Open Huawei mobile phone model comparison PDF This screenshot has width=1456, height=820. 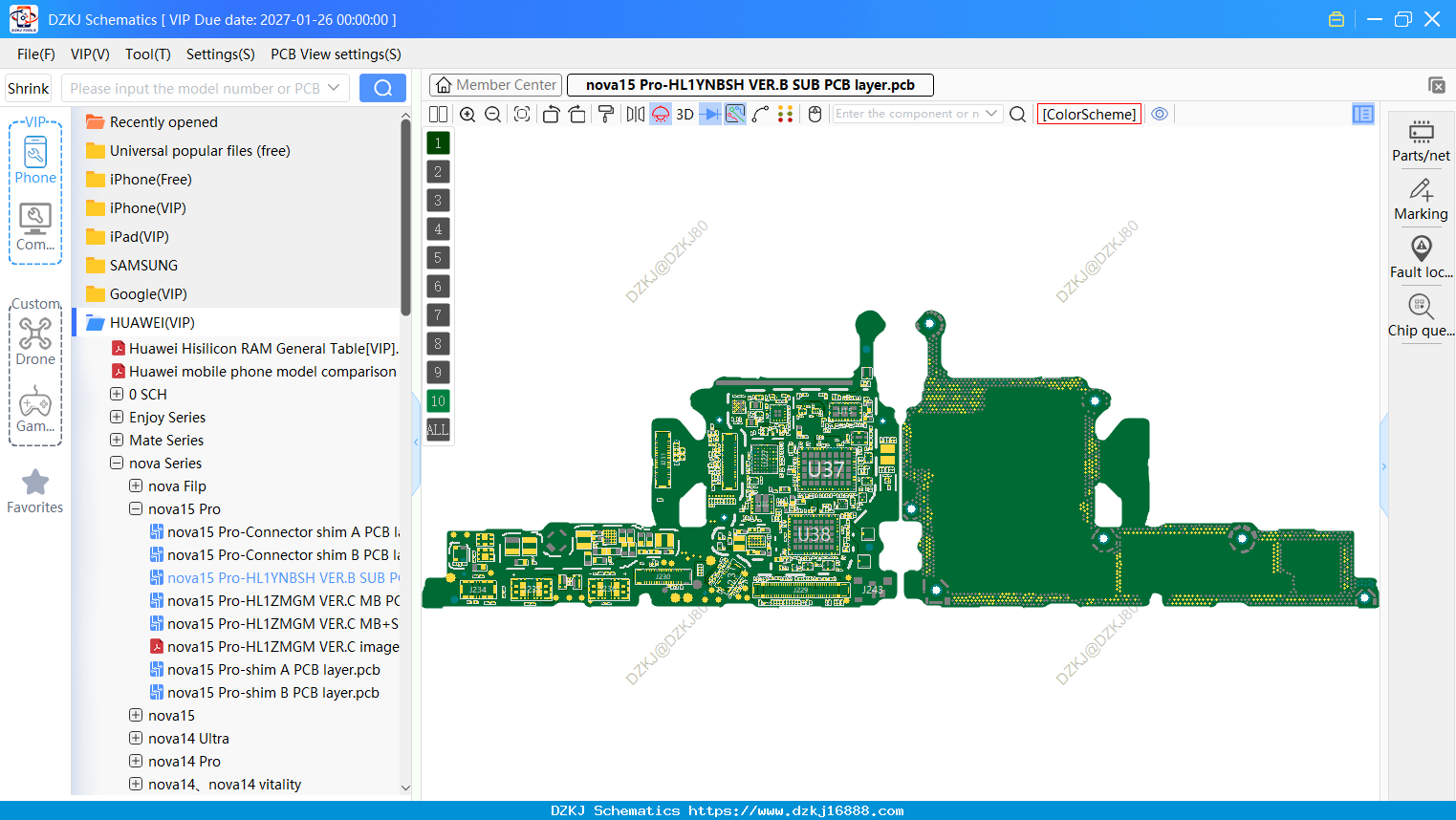click(x=262, y=371)
